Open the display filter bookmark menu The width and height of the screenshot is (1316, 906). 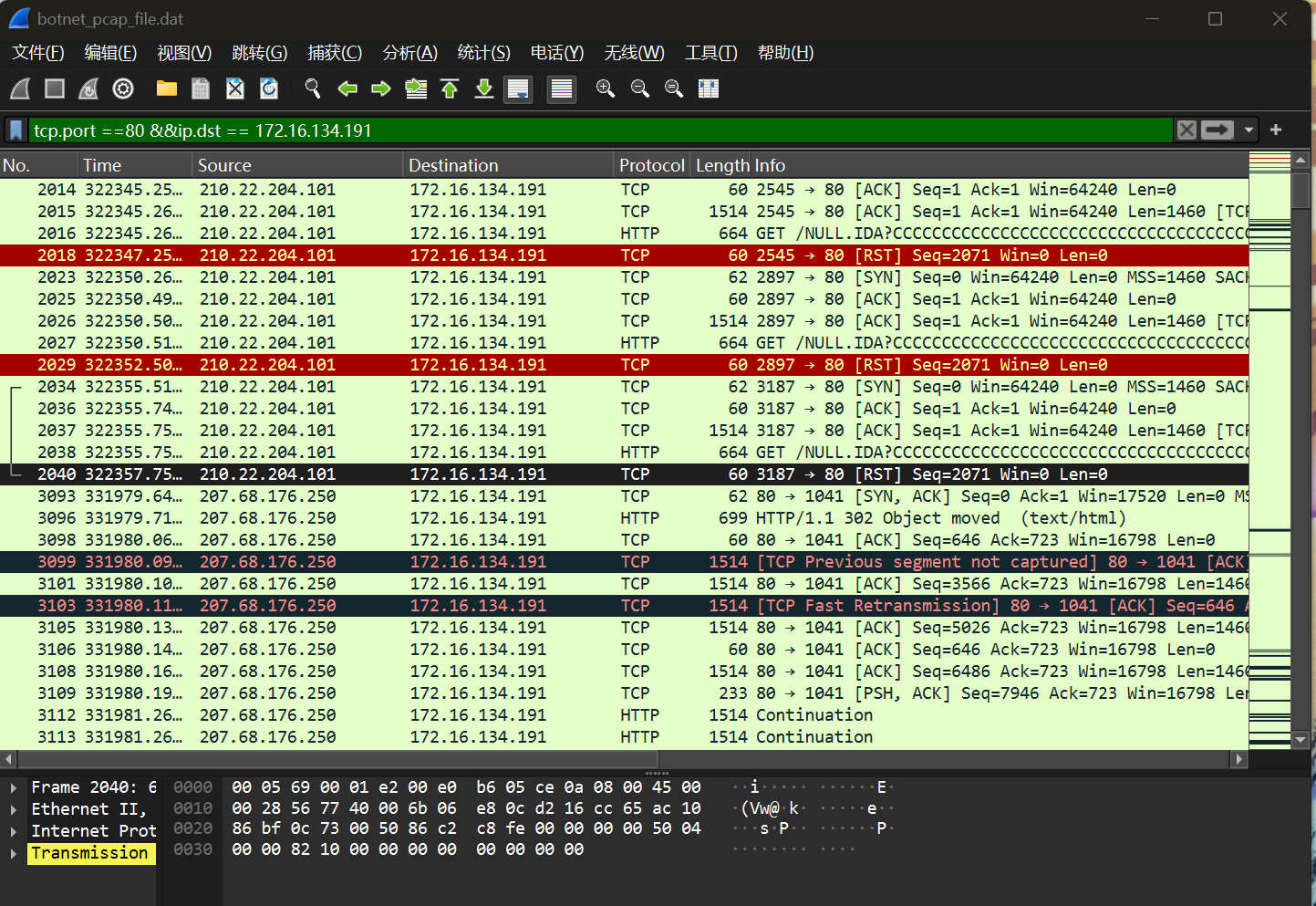16,130
